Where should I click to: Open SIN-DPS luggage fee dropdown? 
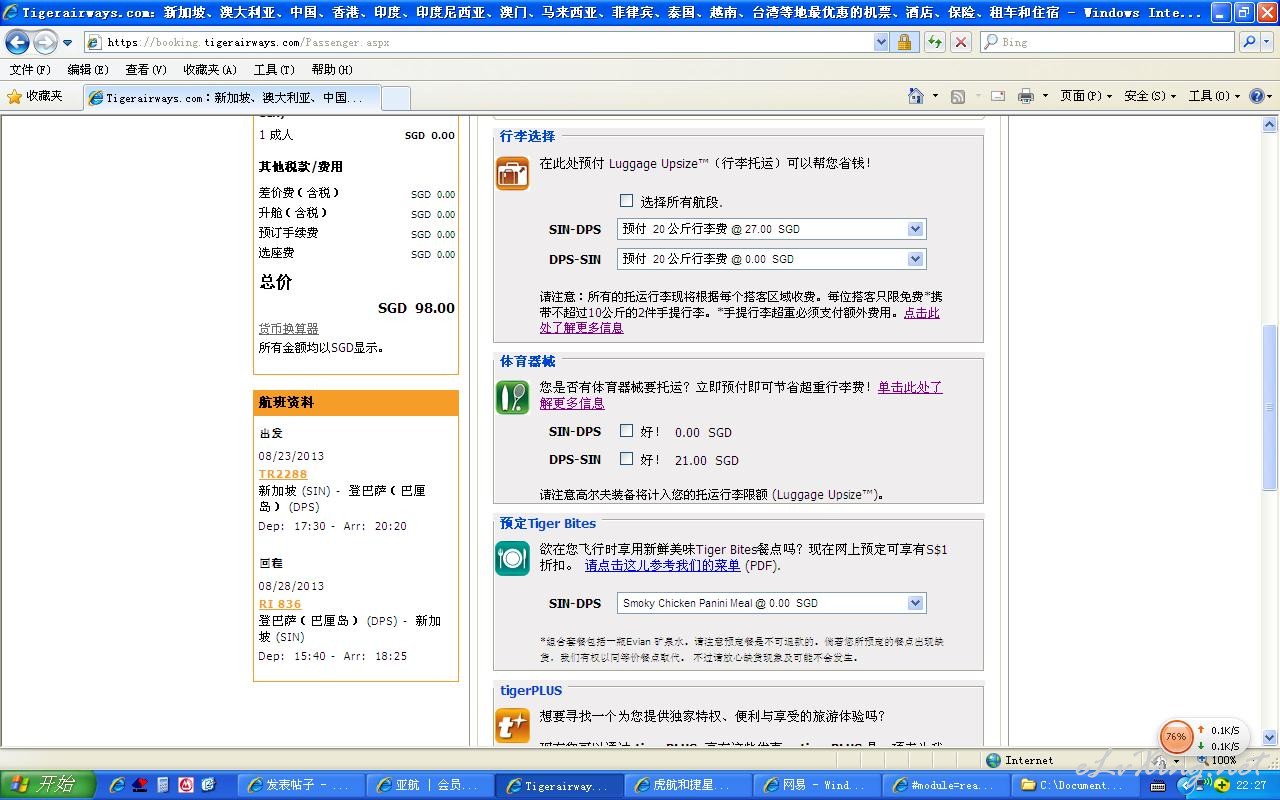tap(771, 229)
